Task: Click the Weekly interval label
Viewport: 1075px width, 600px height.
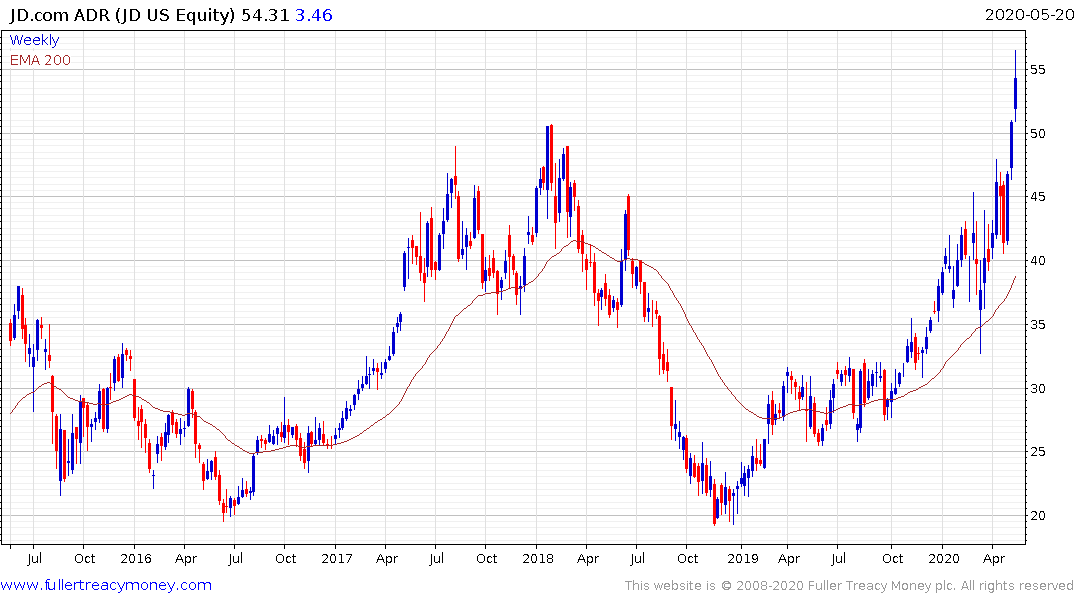Action: click(34, 40)
